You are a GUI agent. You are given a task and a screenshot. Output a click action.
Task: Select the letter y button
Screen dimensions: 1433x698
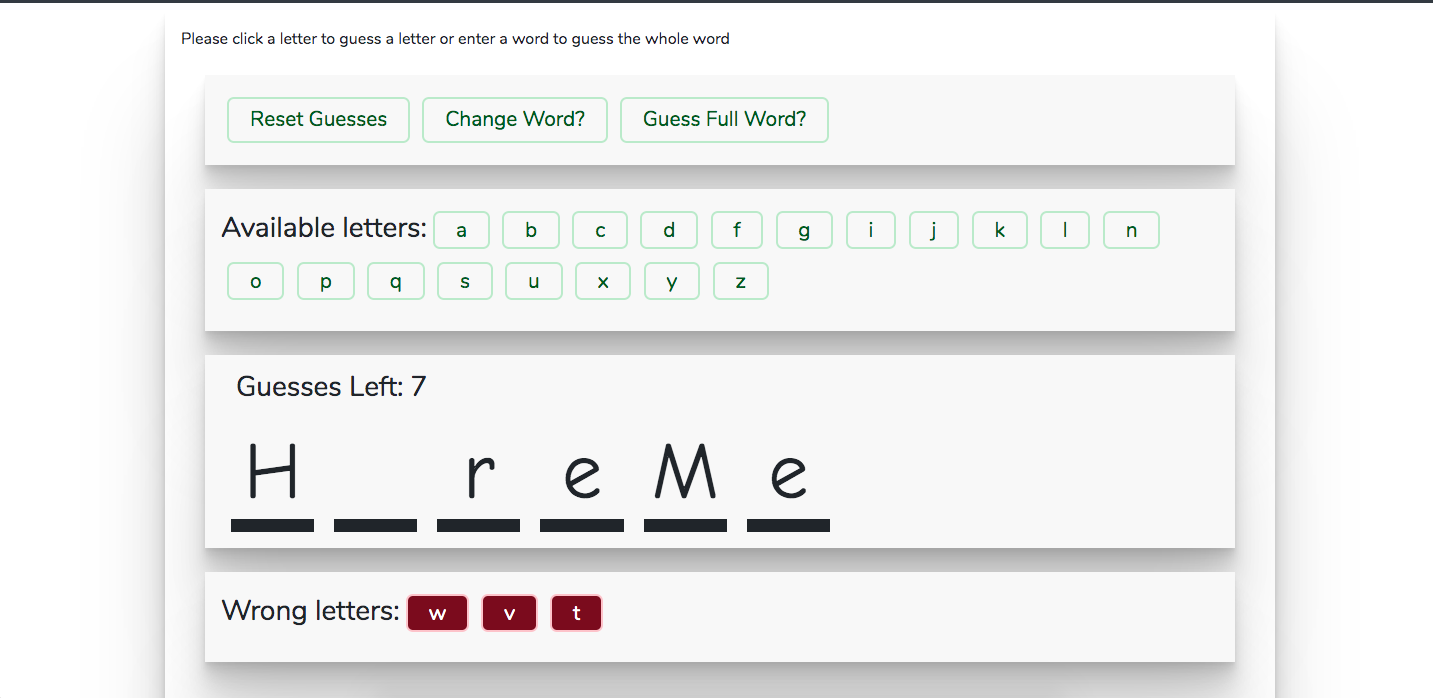[671, 281]
